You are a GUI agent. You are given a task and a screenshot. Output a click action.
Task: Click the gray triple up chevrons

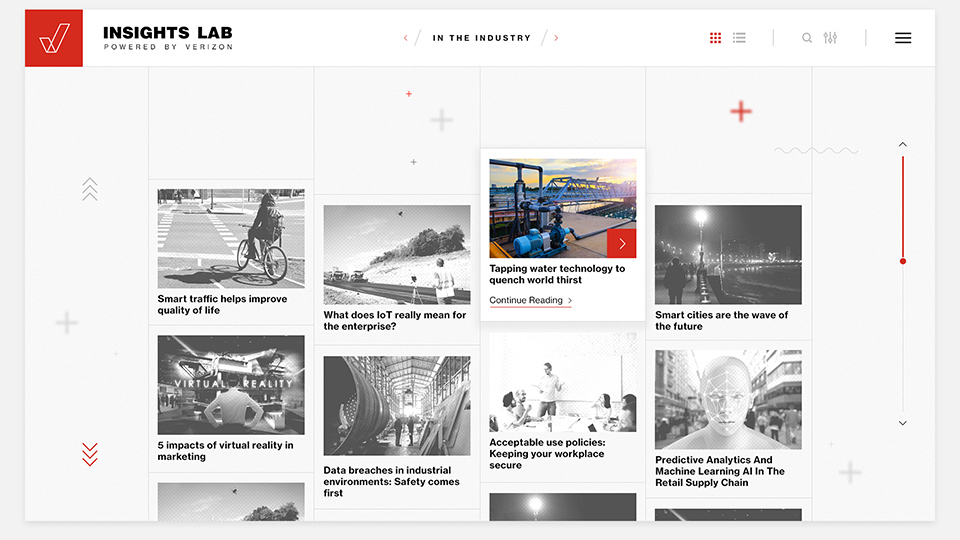(90, 189)
